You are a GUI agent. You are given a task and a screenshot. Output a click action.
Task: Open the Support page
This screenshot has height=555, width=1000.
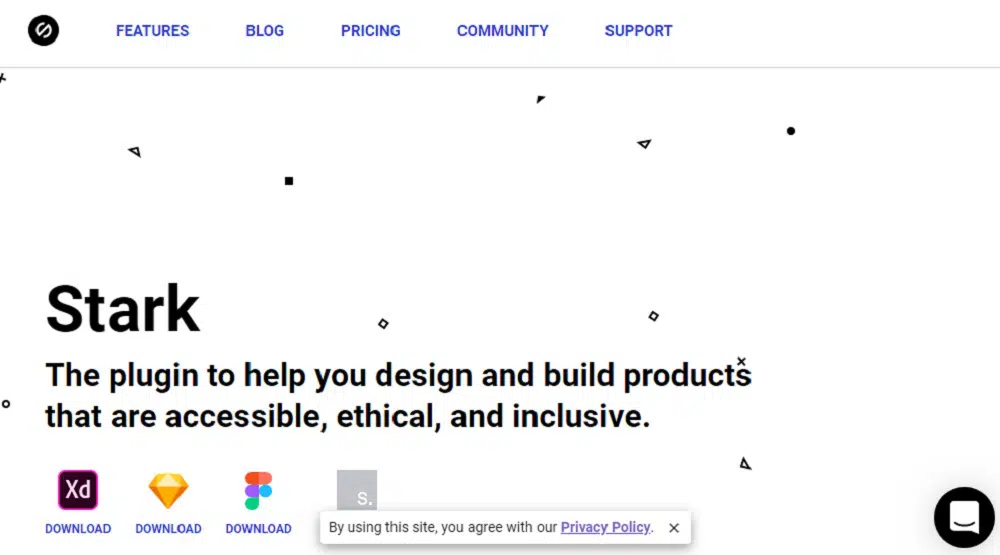[x=638, y=31]
